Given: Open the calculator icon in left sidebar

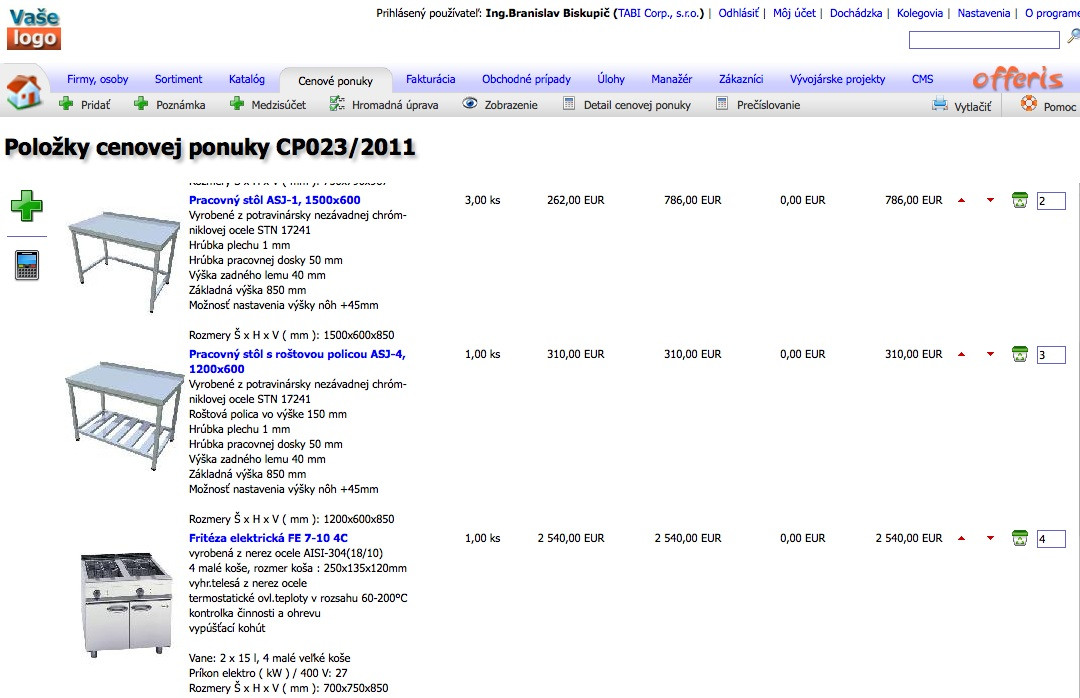Looking at the screenshot, I should tap(27, 265).
